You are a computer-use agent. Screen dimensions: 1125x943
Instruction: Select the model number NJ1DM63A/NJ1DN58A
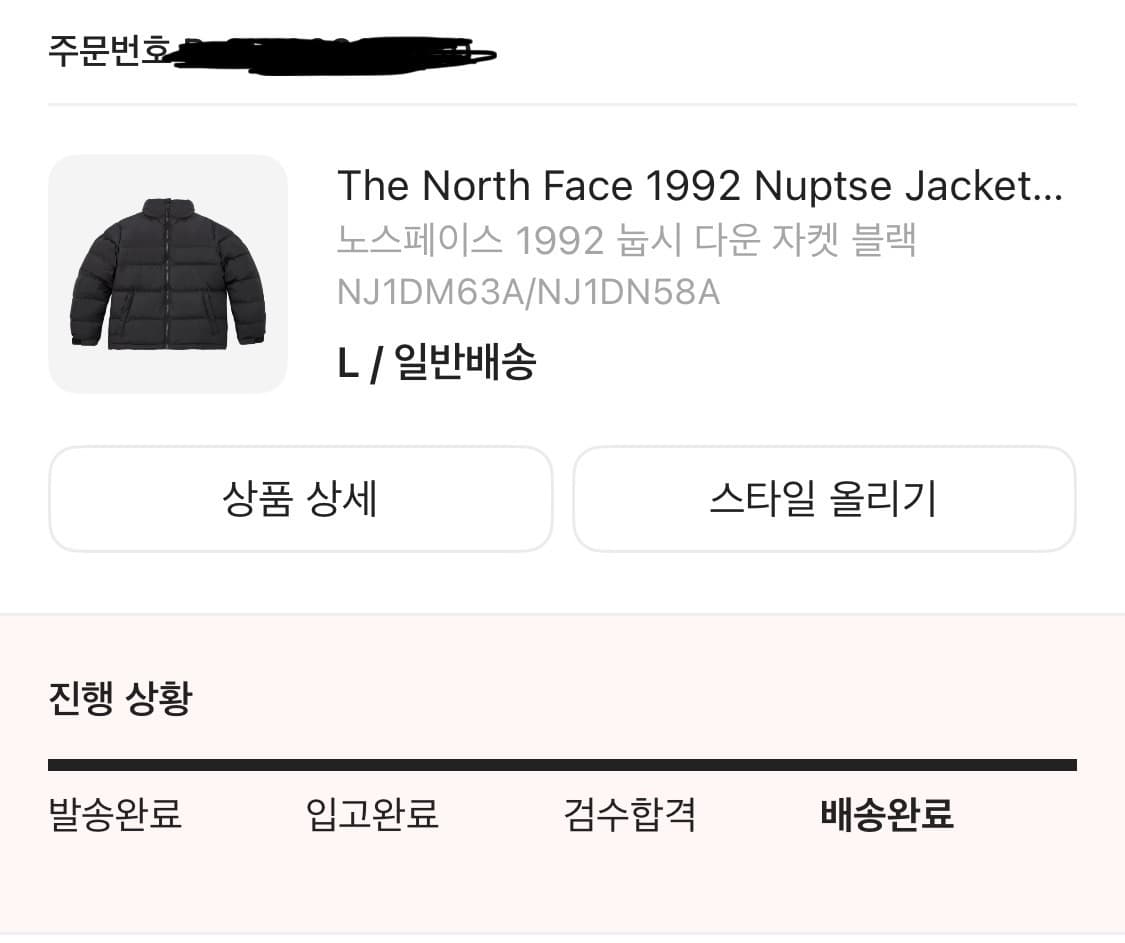528,294
